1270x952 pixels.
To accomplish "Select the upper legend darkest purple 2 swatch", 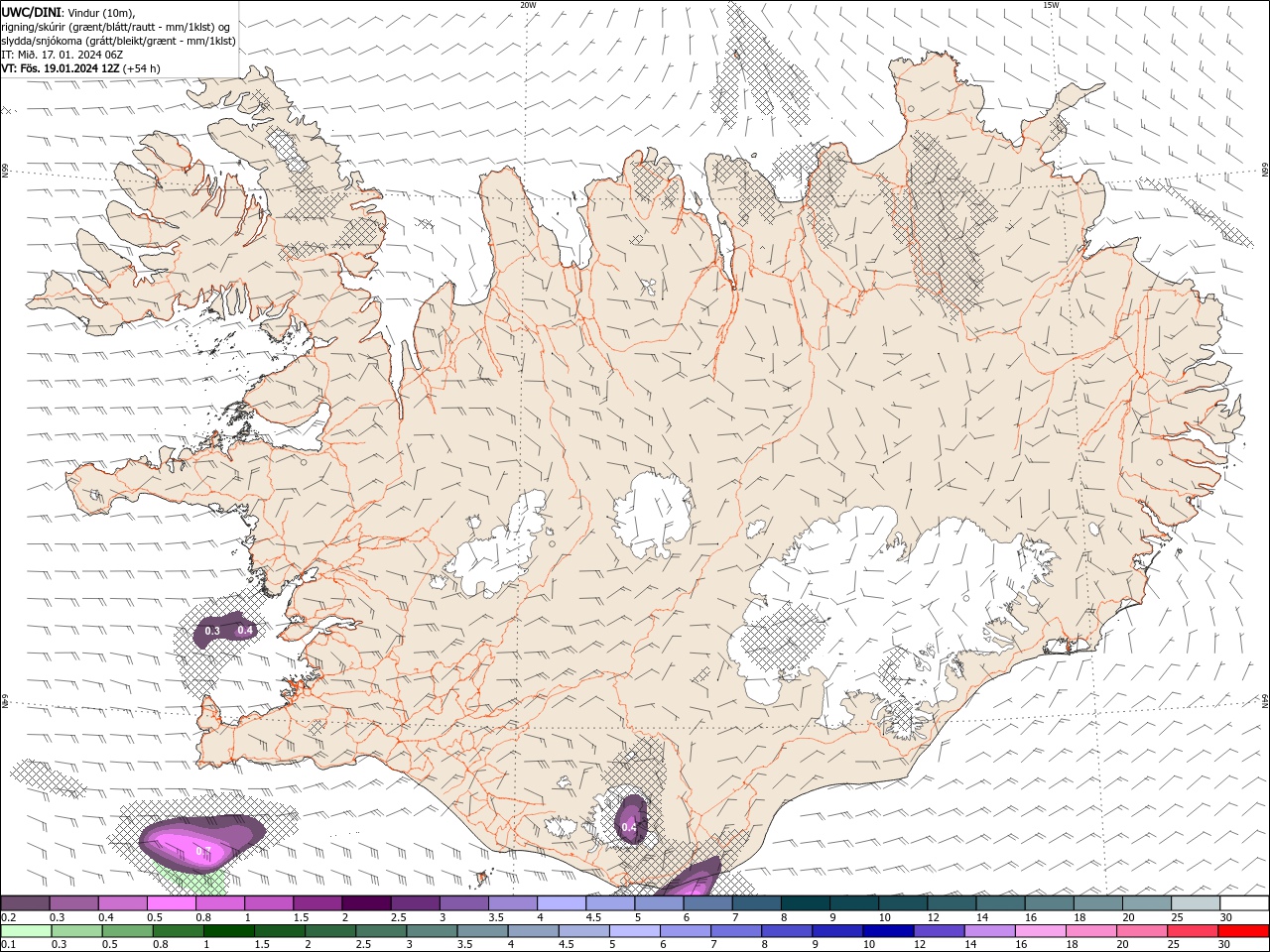I will (366, 902).
